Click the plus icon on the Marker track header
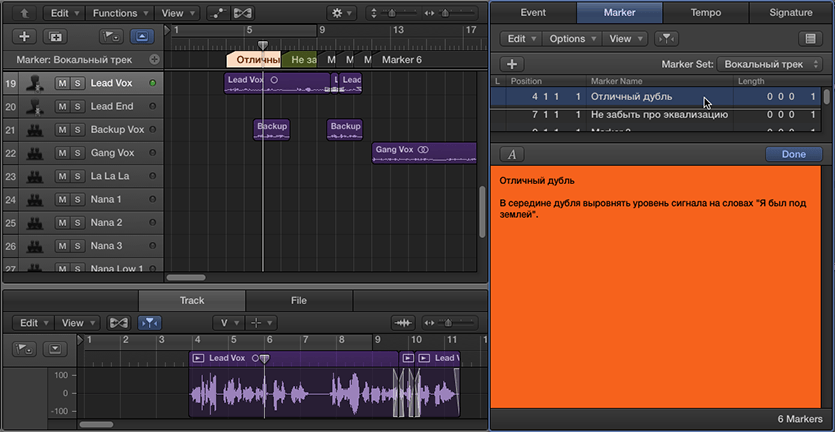 pyautogui.click(x=154, y=60)
